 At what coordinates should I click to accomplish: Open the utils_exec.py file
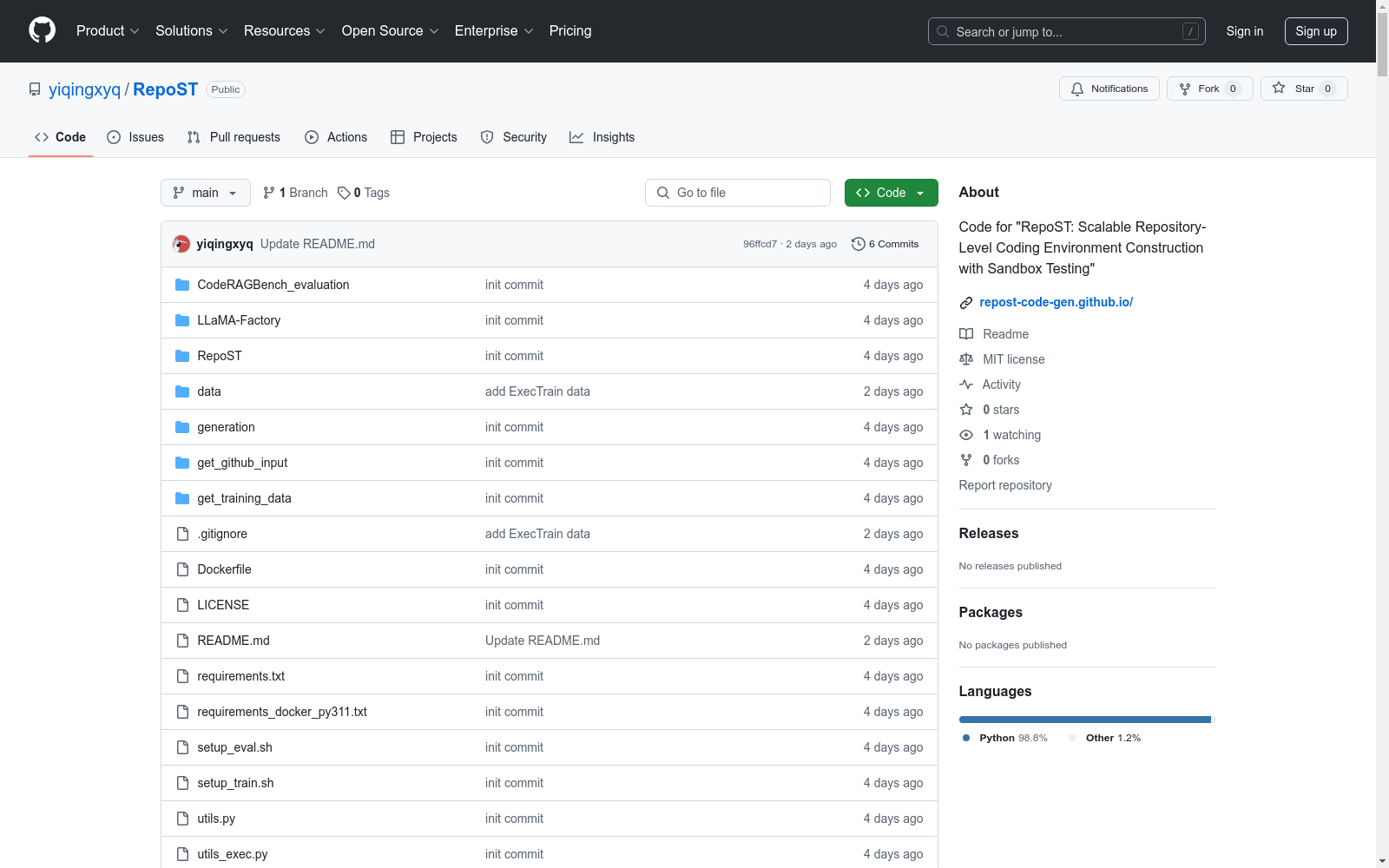click(233, 854)
